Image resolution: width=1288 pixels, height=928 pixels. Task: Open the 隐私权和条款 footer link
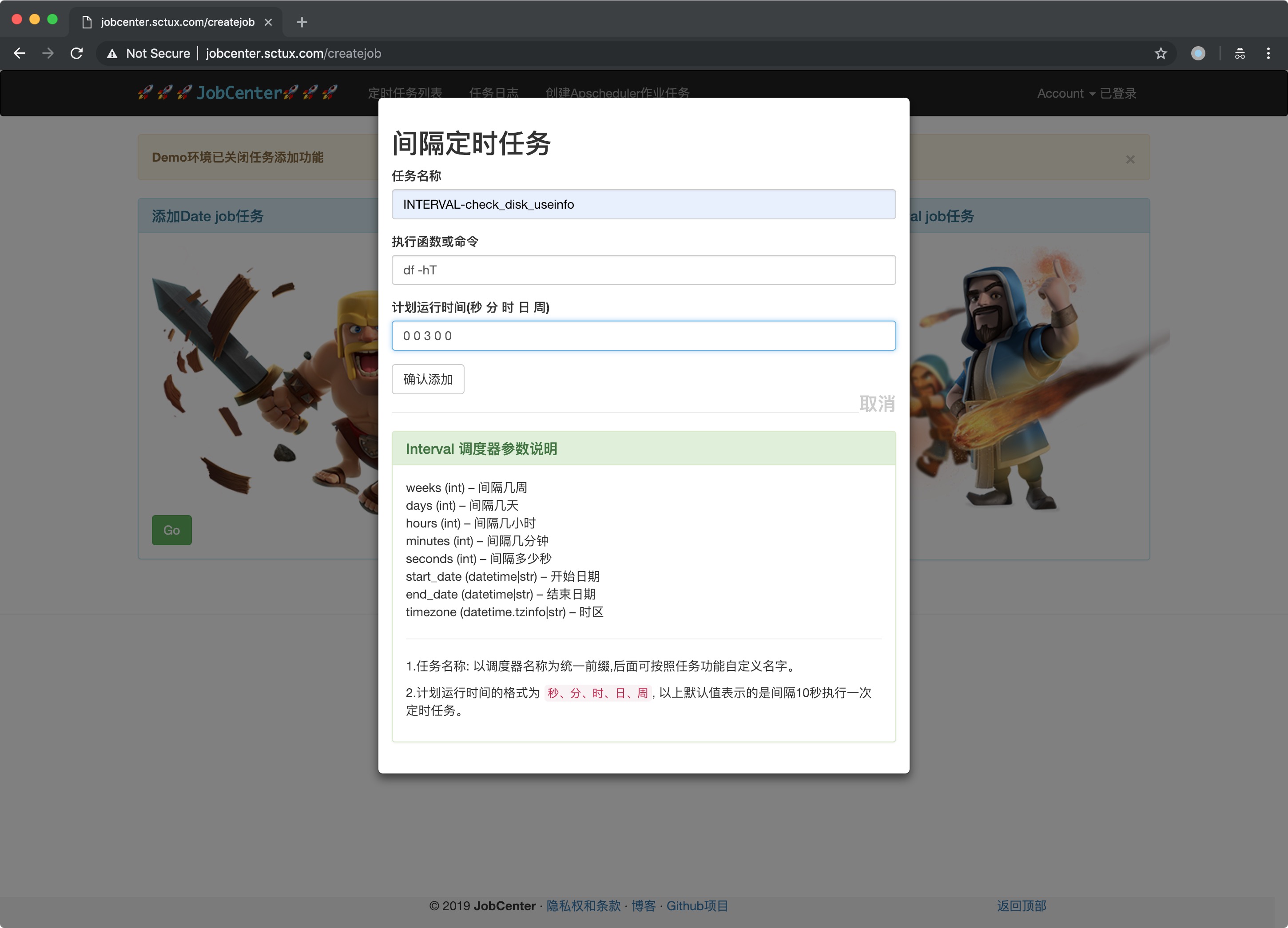(583, 906)
